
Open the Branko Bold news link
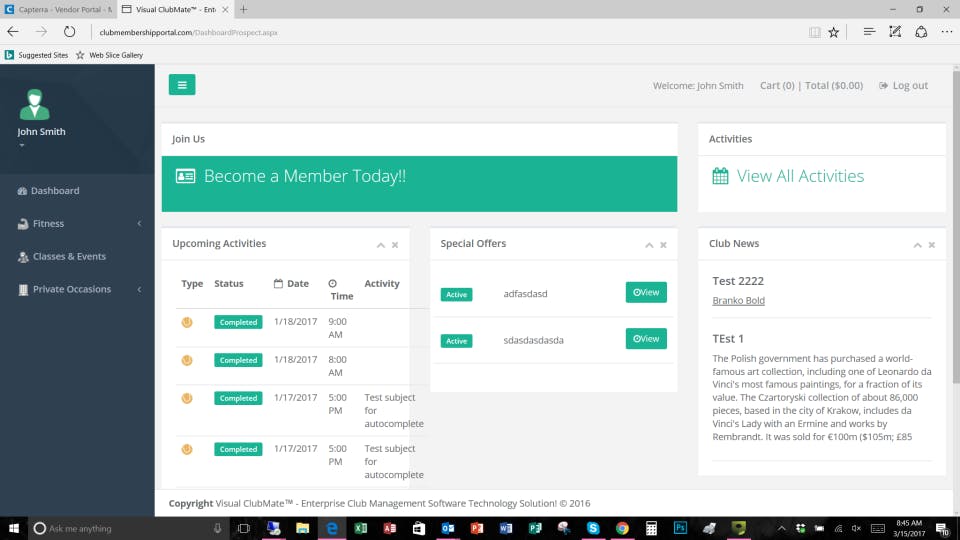click(738, 301)
